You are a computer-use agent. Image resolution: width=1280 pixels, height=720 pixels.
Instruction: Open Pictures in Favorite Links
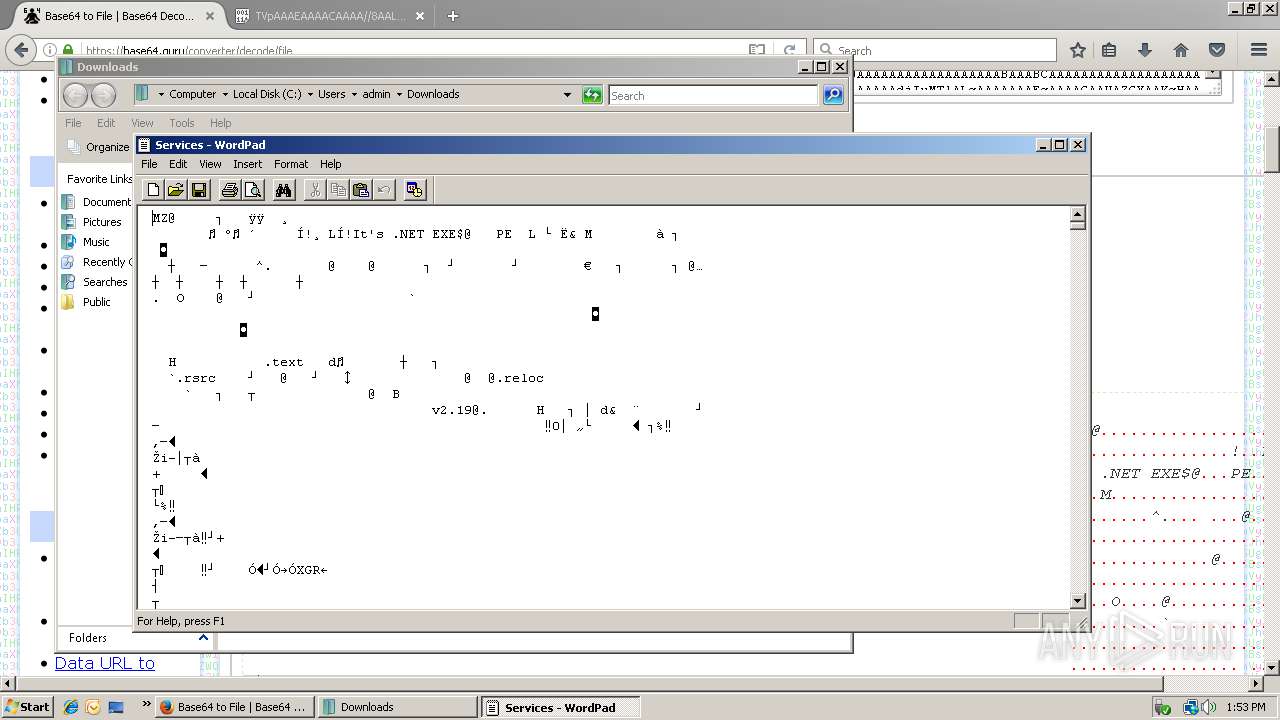click(x=92, y=222)
